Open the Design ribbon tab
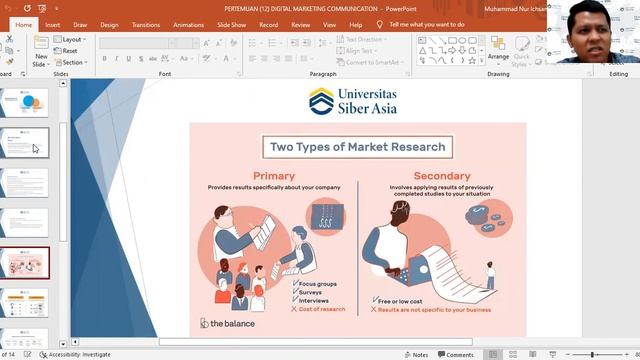The width and height of the screenshot is (640, 360). [109, 25]
